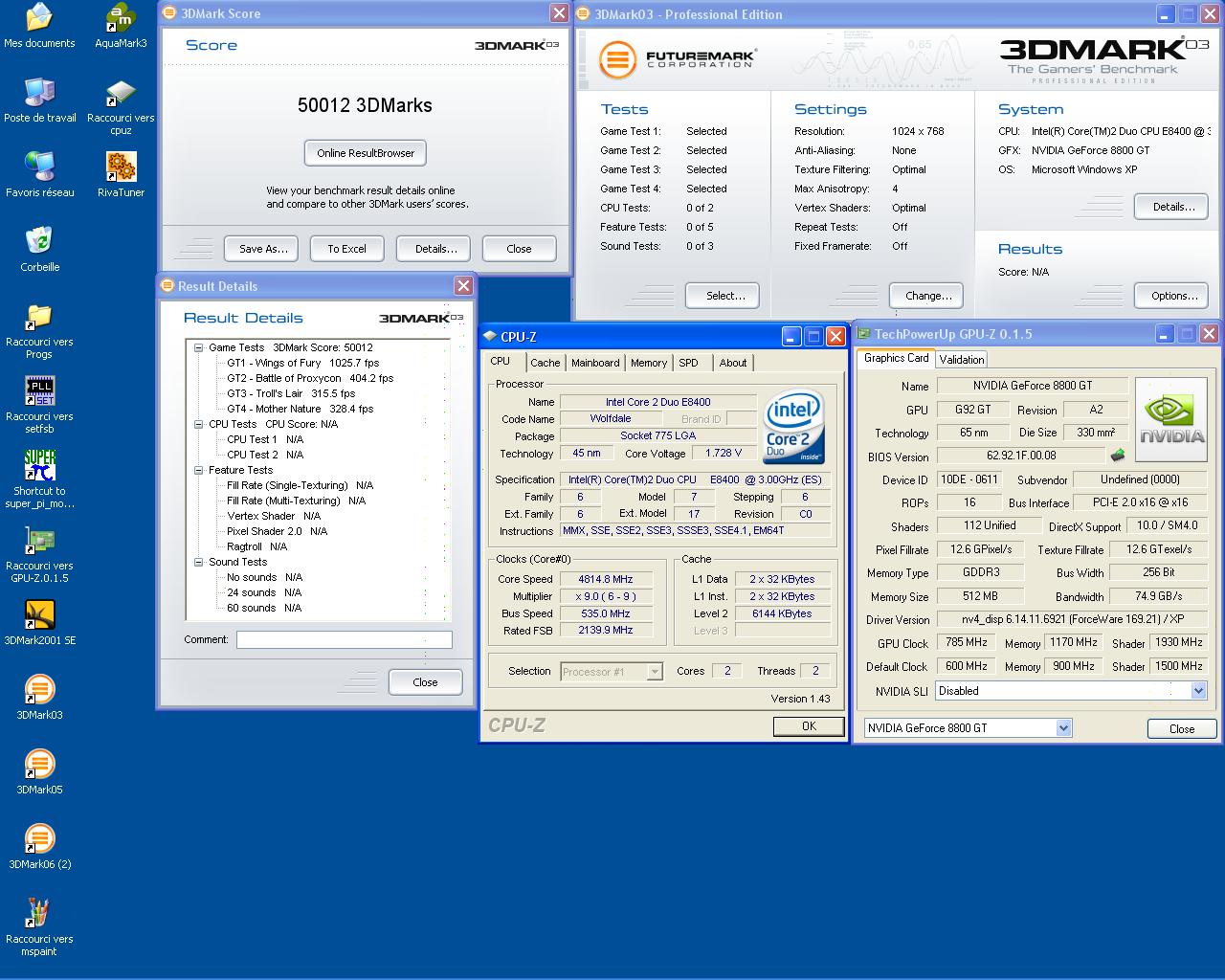This screenshot has width=1225, height=980.
Task: Click Close button in GPU-Z
Action: [x=1182, y=728]
